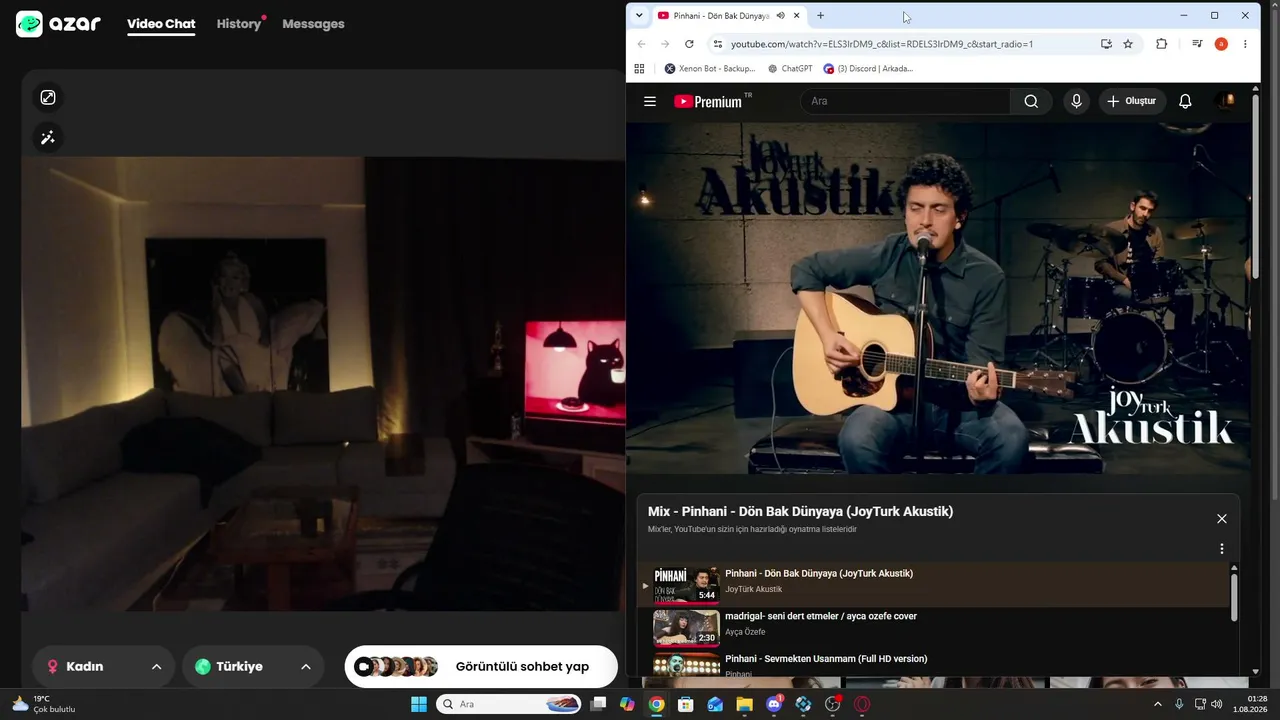
Task: Open the Chrome profile avatar
Action: [1221, 44]
